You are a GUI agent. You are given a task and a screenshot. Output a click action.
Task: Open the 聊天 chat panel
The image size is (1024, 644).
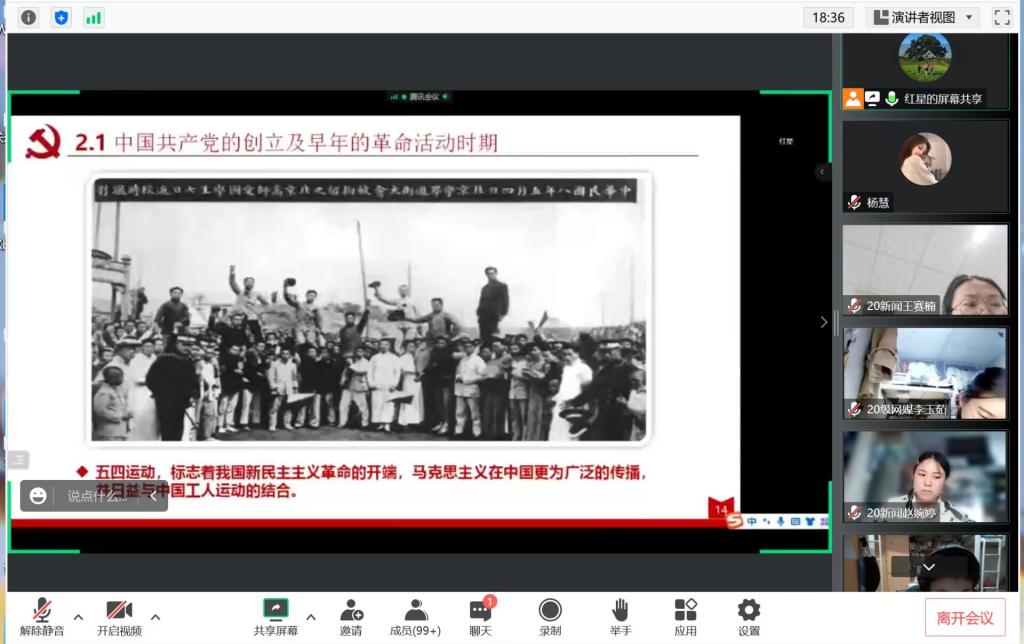(481, 617)
